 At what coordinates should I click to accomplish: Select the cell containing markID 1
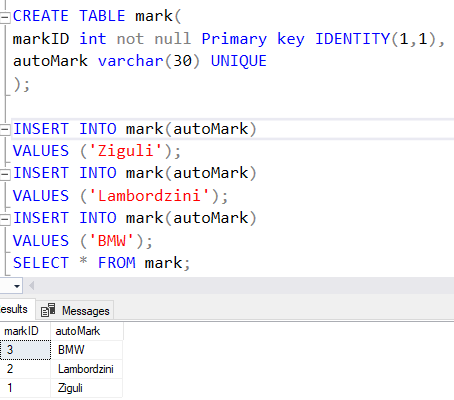[x=25, y=388]
